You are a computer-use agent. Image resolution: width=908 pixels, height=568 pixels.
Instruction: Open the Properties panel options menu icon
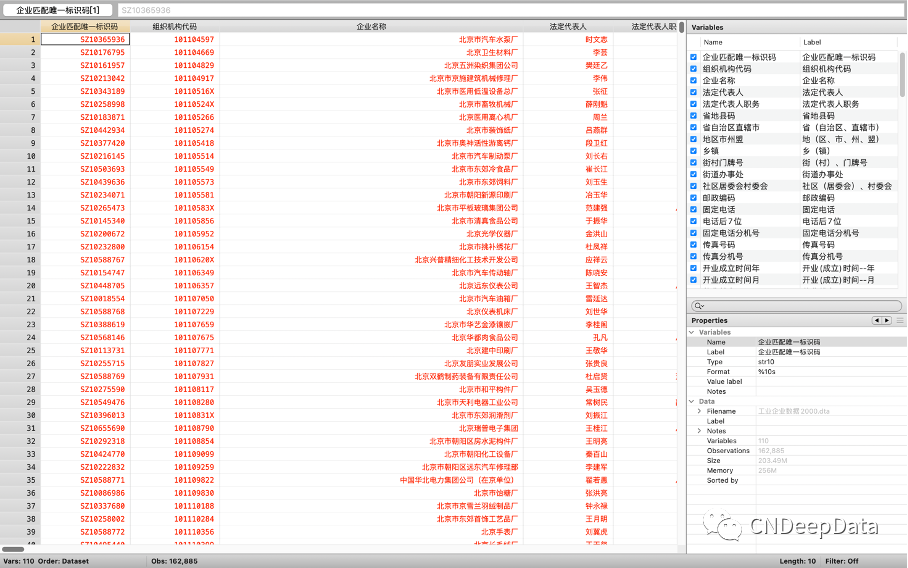pos(900,320)
